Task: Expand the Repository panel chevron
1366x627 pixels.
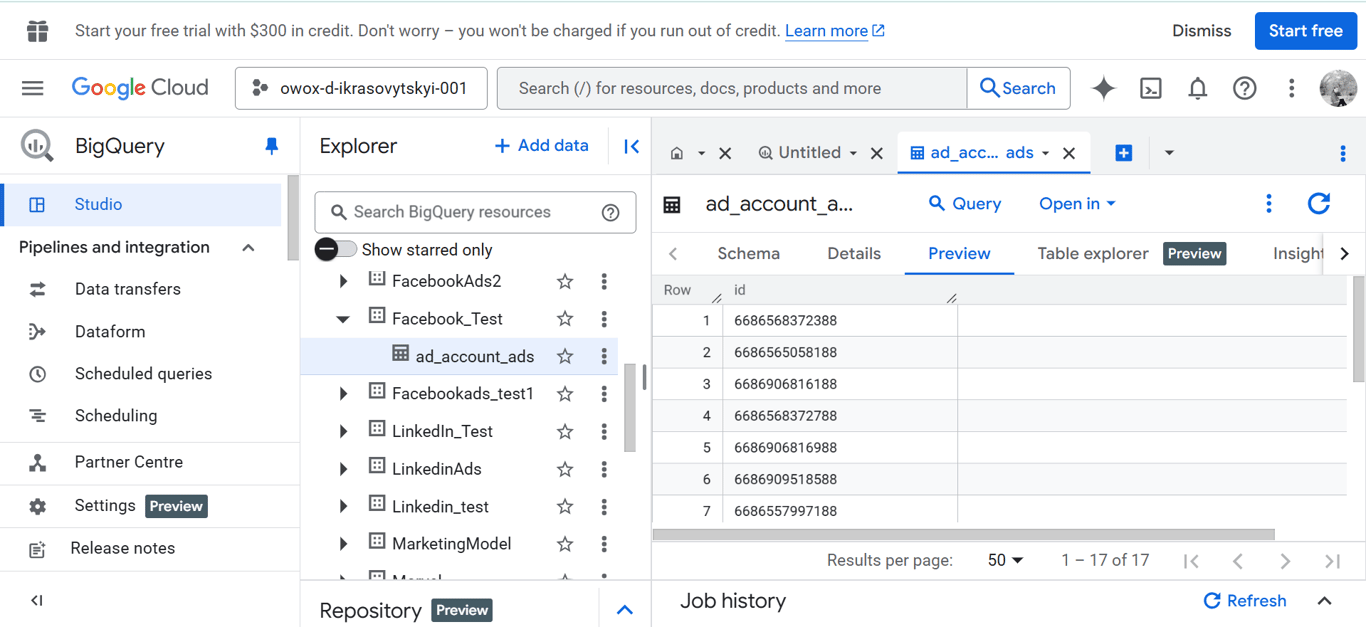Action: click(x=625, y=610)
